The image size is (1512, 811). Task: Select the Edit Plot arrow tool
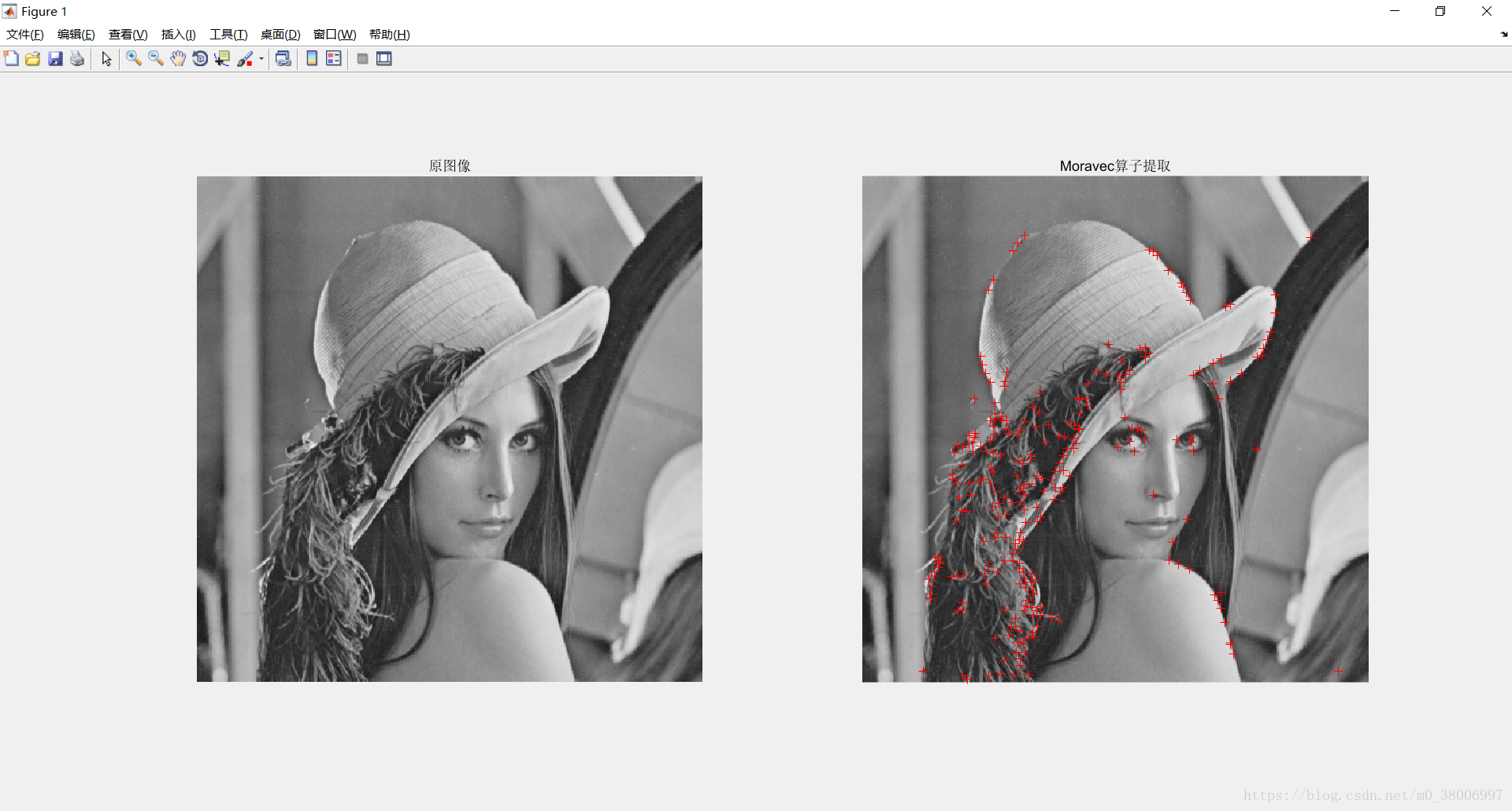pos(106,59)
